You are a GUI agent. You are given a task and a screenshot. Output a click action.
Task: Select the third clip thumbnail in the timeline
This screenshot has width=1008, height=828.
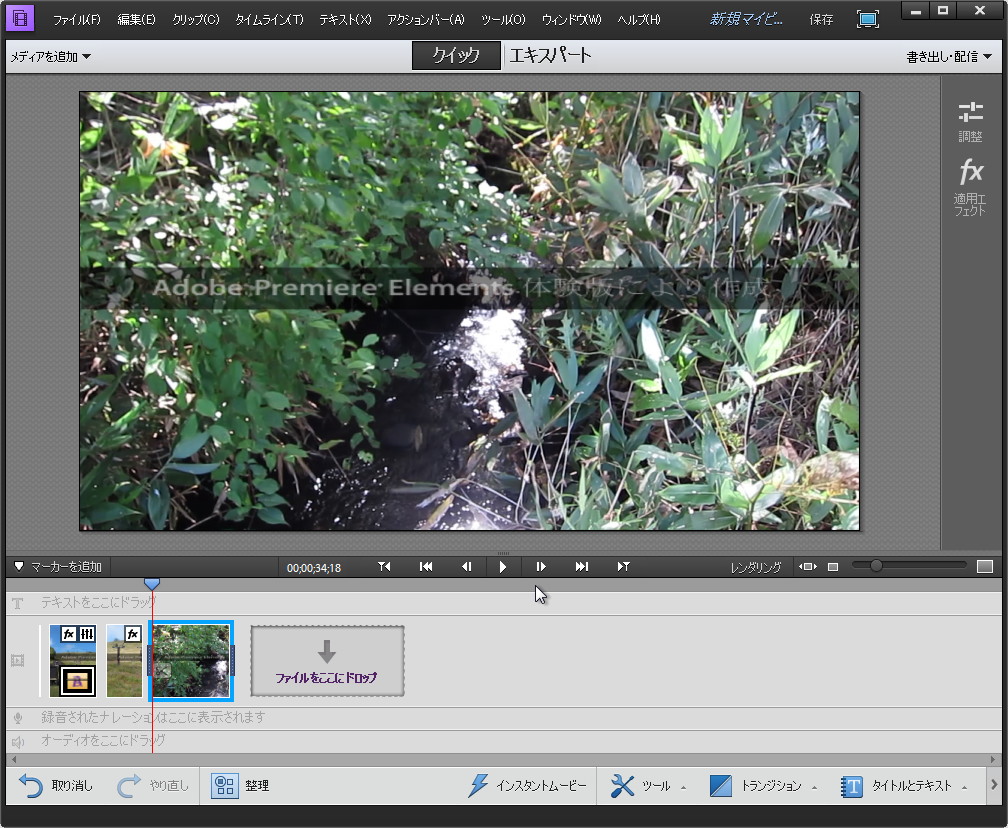[191, 660]
